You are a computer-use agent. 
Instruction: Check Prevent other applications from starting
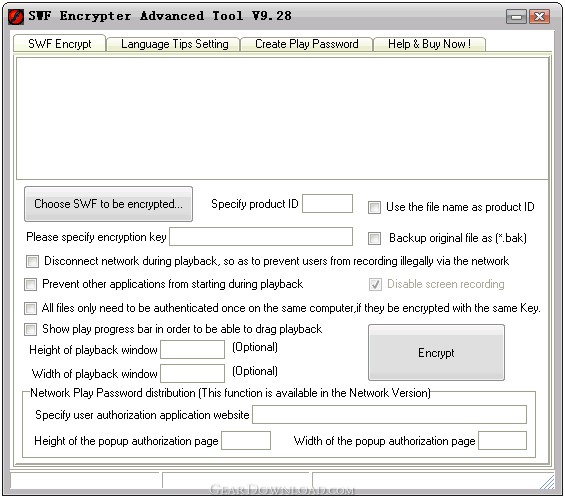[x=30, y=285]
